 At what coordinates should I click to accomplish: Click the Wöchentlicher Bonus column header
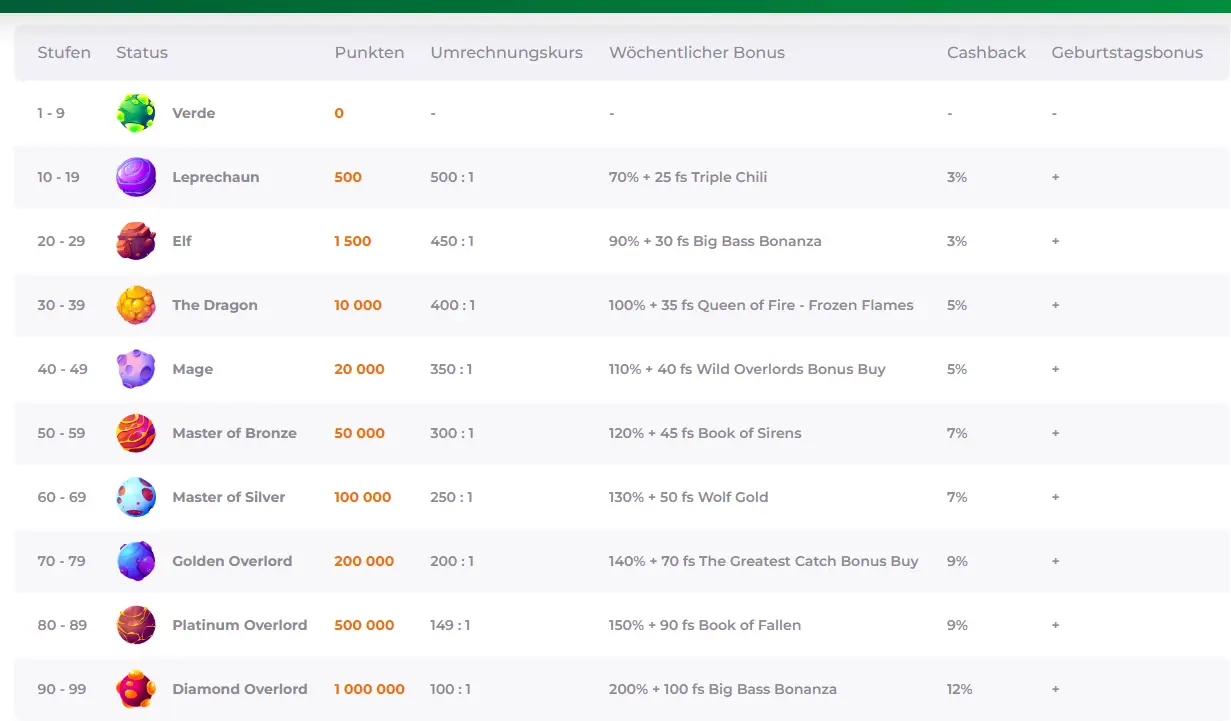[697, 53]
